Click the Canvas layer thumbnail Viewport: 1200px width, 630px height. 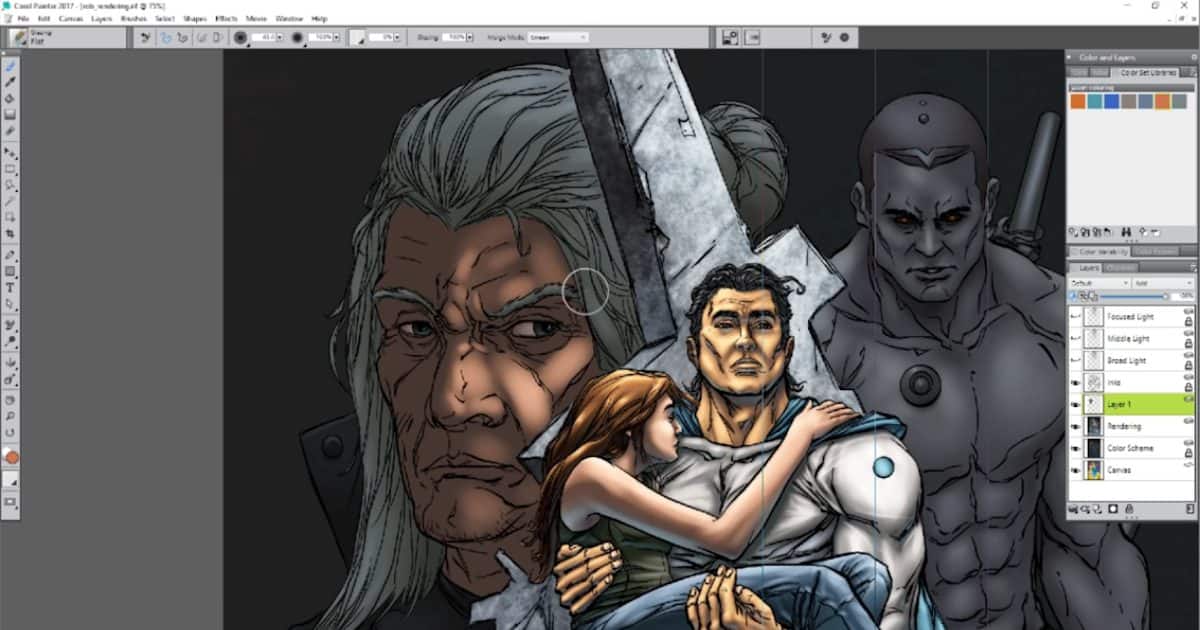point(1094,470)
